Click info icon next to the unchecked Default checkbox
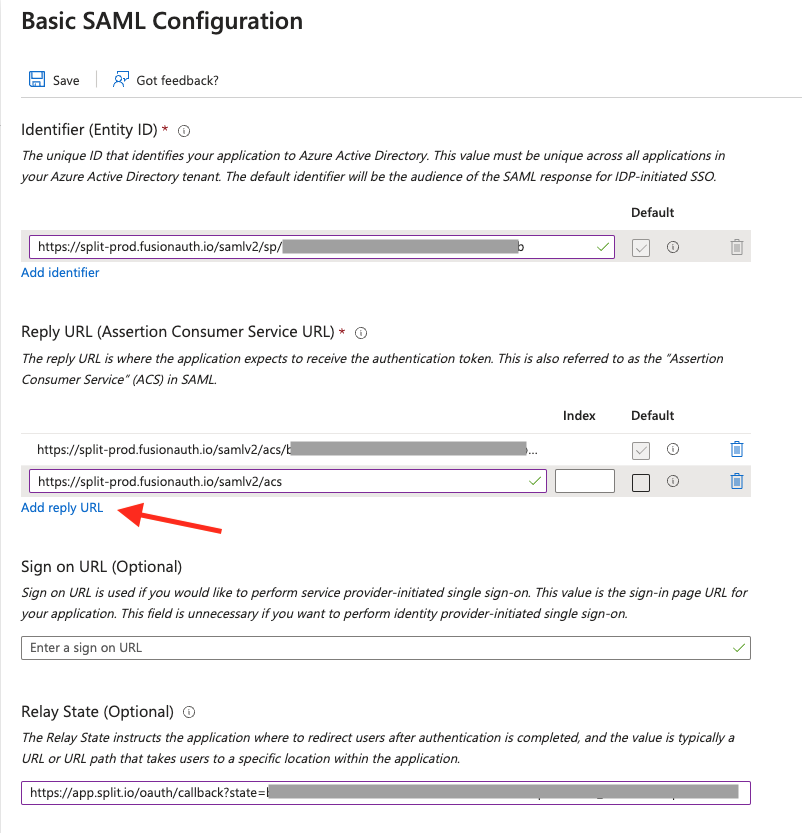The width and height of the screenshot is (802, 833). 673,481
